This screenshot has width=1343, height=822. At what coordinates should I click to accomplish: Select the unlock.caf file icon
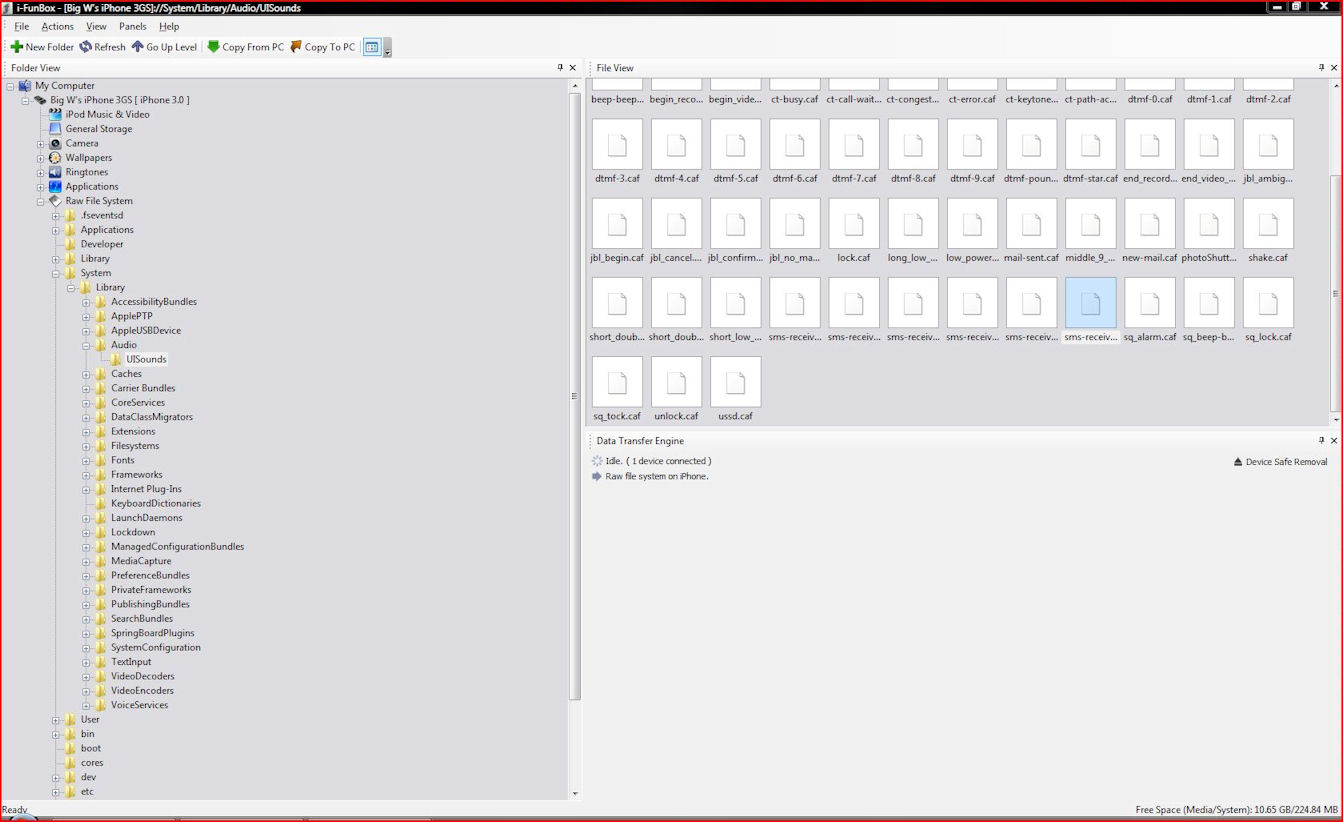[x=676, y=381]
